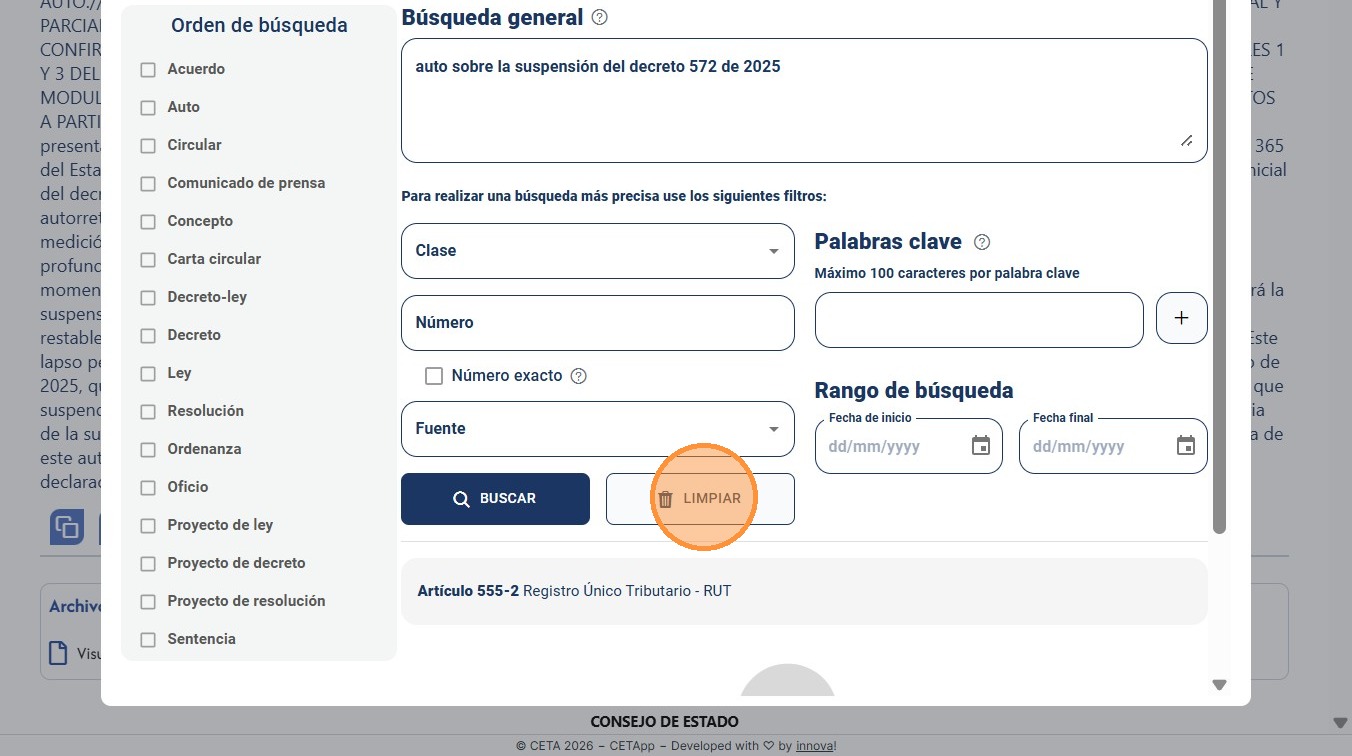The width and height of the screenshot is (1352, 756).
Task: Open Artículo 555-2 Registro Único Tributario result
Action: coord(804,591)
